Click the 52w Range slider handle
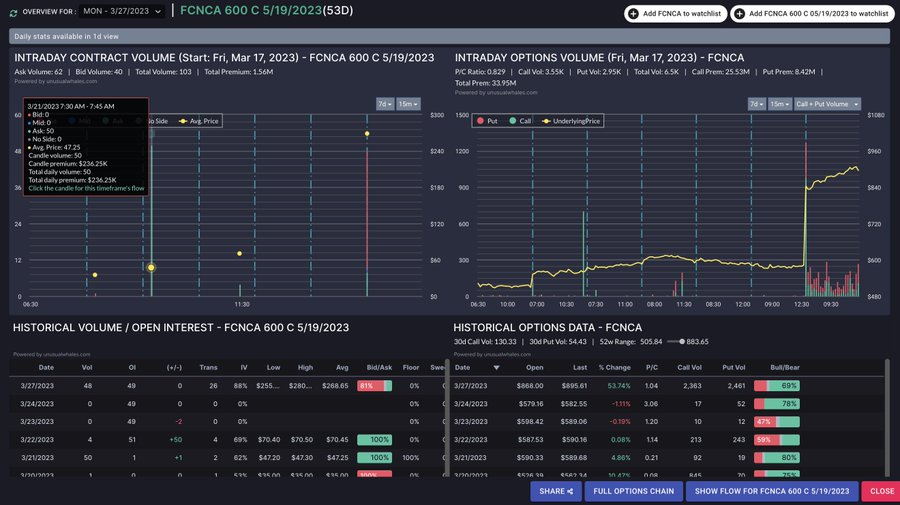Image resolution: width=900 pixels, height=505 pixels. (x=682, y=341)
